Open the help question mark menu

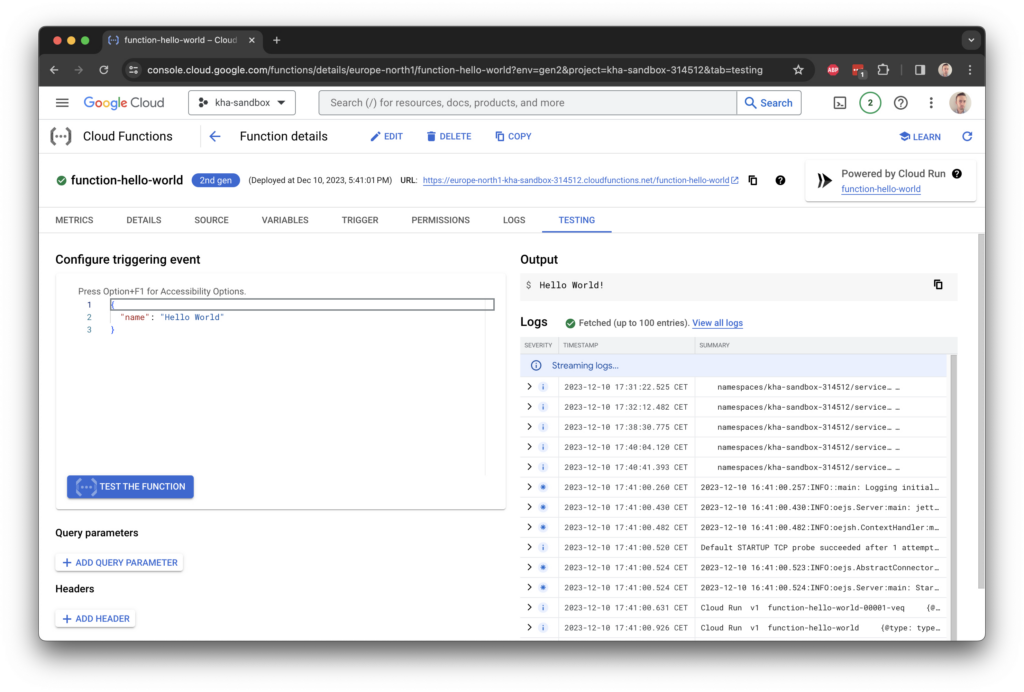click(901, 102)
